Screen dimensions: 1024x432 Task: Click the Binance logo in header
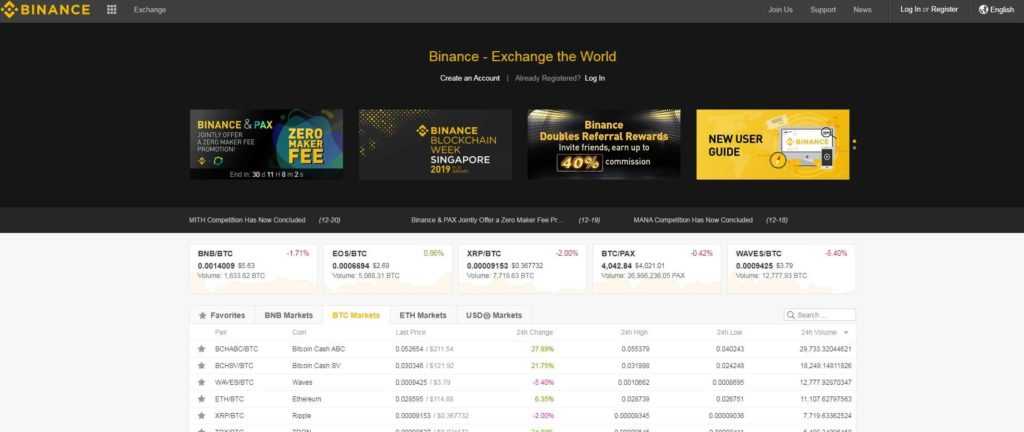tap(46, 10)
